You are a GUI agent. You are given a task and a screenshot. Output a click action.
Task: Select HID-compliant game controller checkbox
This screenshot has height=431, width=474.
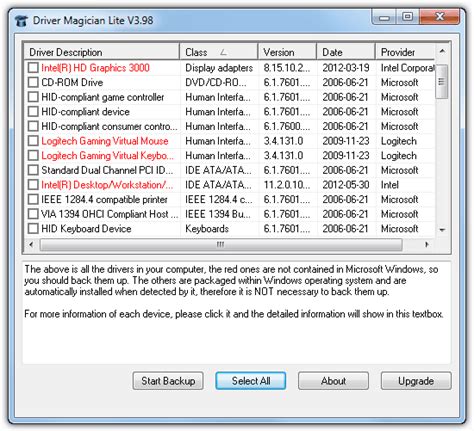pyautogui.click(x=33, y=97)
